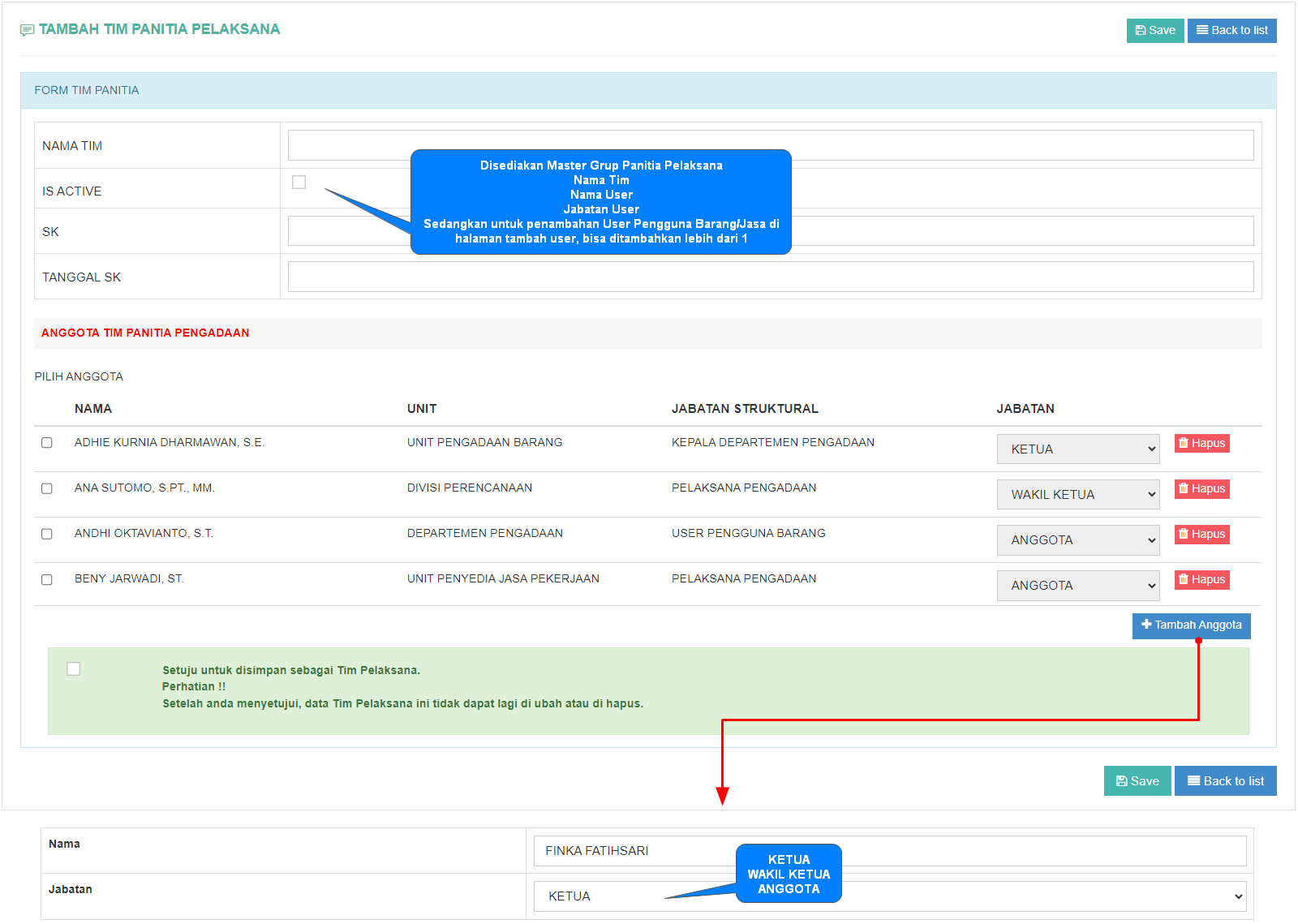Select the ADHIE KURNIA DHARMAWAN row checkbox

click(47, 443)
